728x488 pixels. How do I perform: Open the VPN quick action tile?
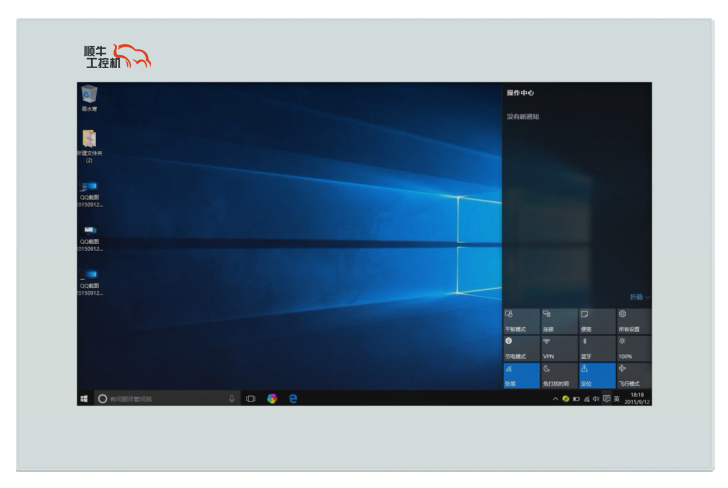[559, 349]
